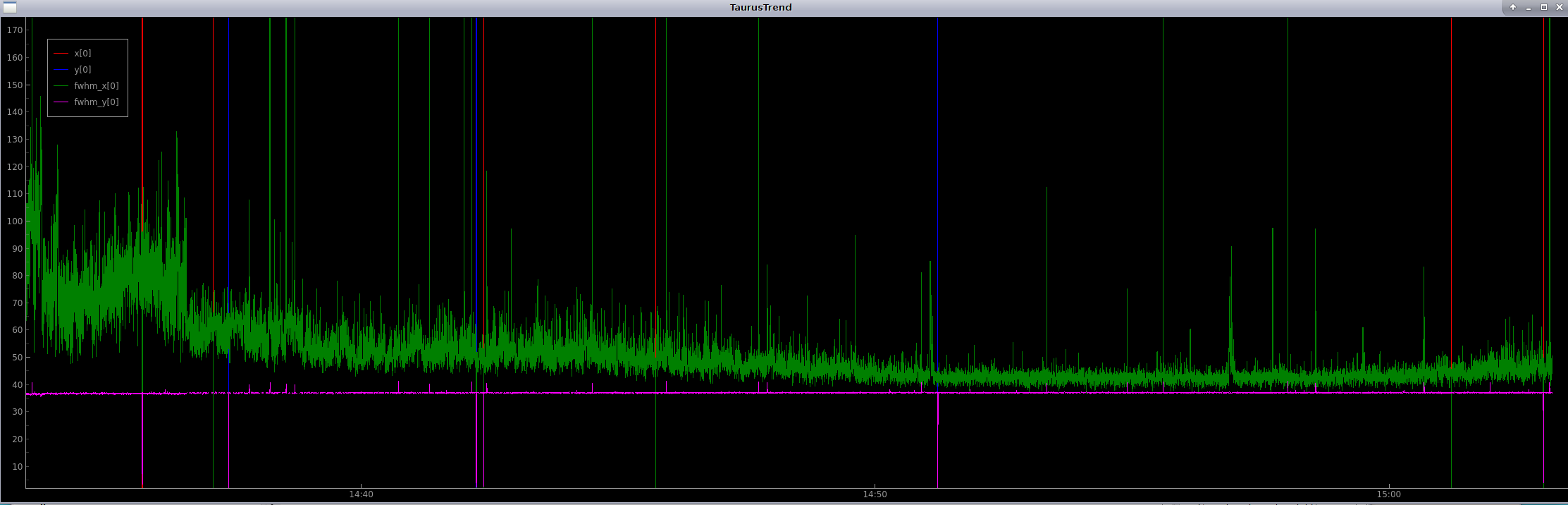The width and height of the screenshot is (1568, 505).
Task: Click the 100 tick label on Y axis
Action: (15, 221)
